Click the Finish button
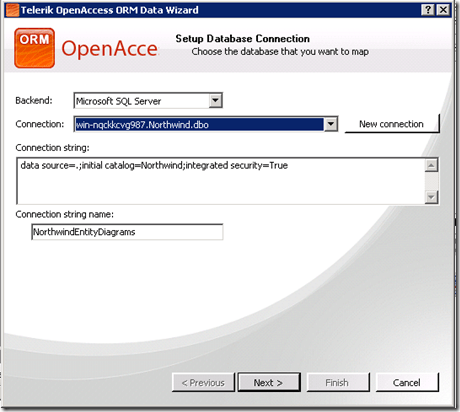This screenshot has height=412, width=460. [338, 382]
